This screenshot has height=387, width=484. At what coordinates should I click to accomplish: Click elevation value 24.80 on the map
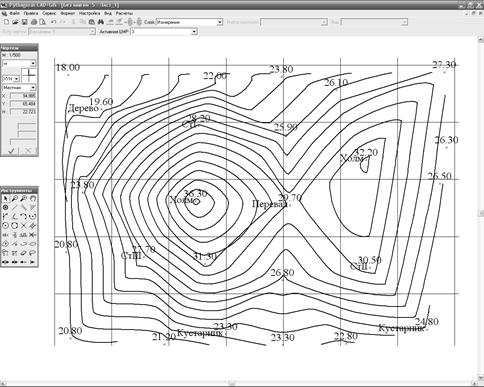click(427, 322)
